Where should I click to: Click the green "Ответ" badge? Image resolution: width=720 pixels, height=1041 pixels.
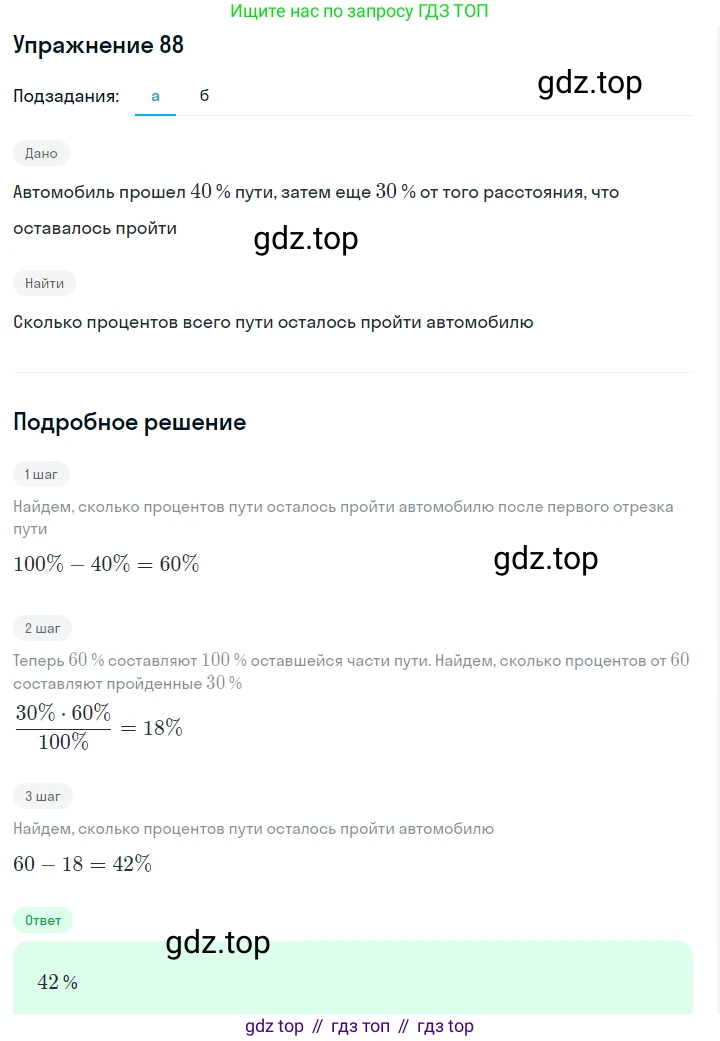pos(43,920)
